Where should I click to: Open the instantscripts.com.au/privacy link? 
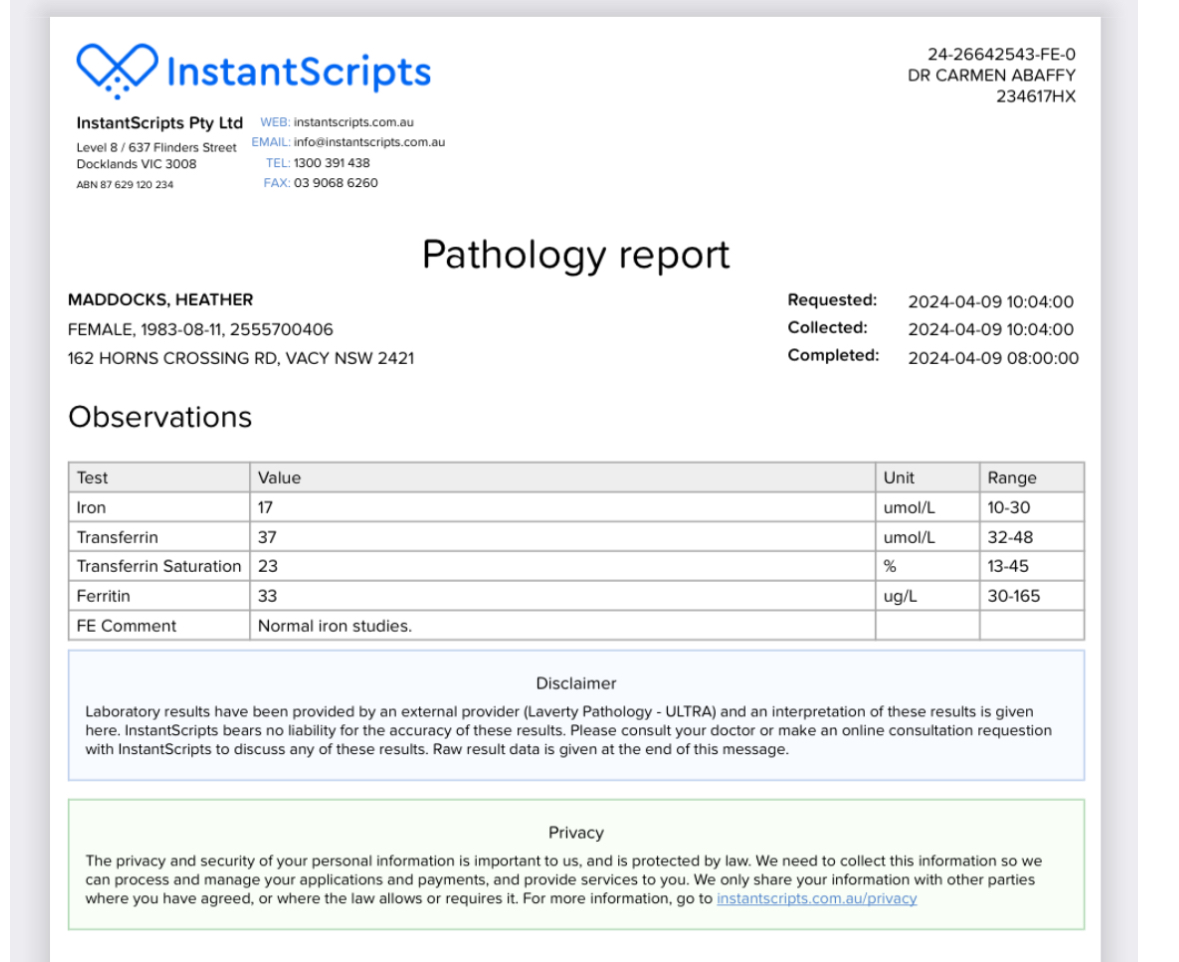pos(816,899)
